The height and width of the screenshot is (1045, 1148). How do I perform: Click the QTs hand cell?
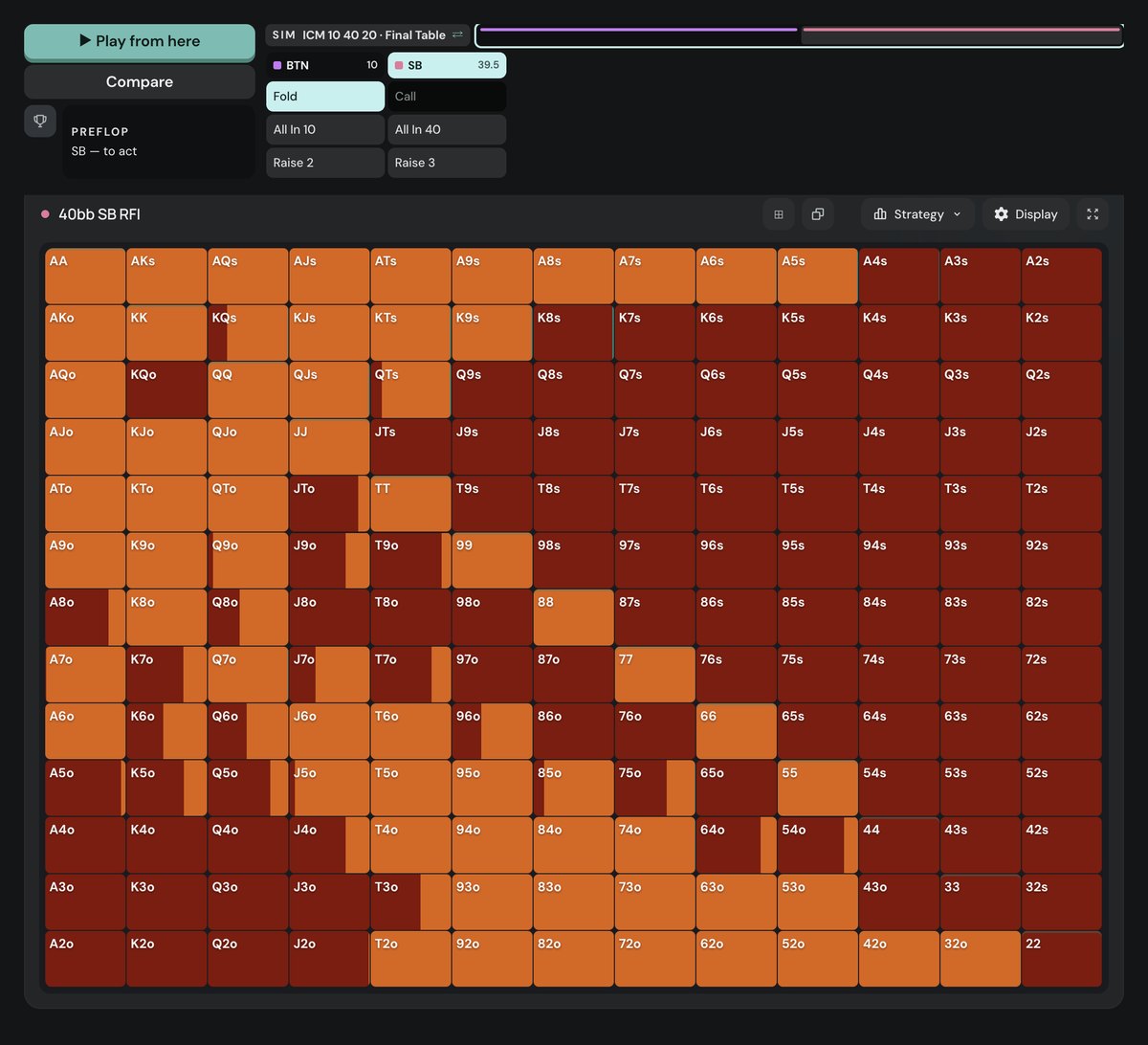(410, 390)
